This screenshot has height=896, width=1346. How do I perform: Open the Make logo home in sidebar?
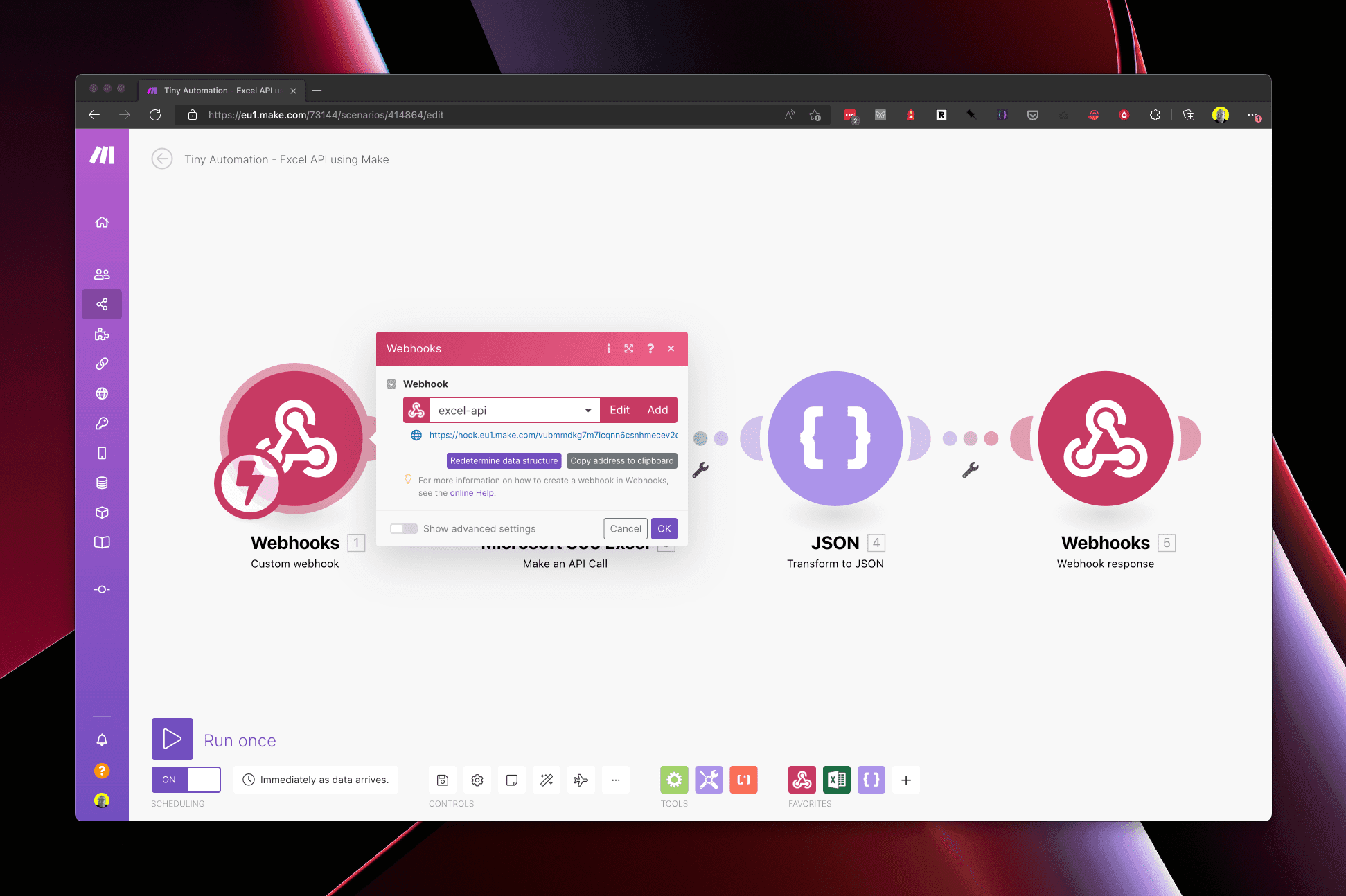click(x=102, y=155)
